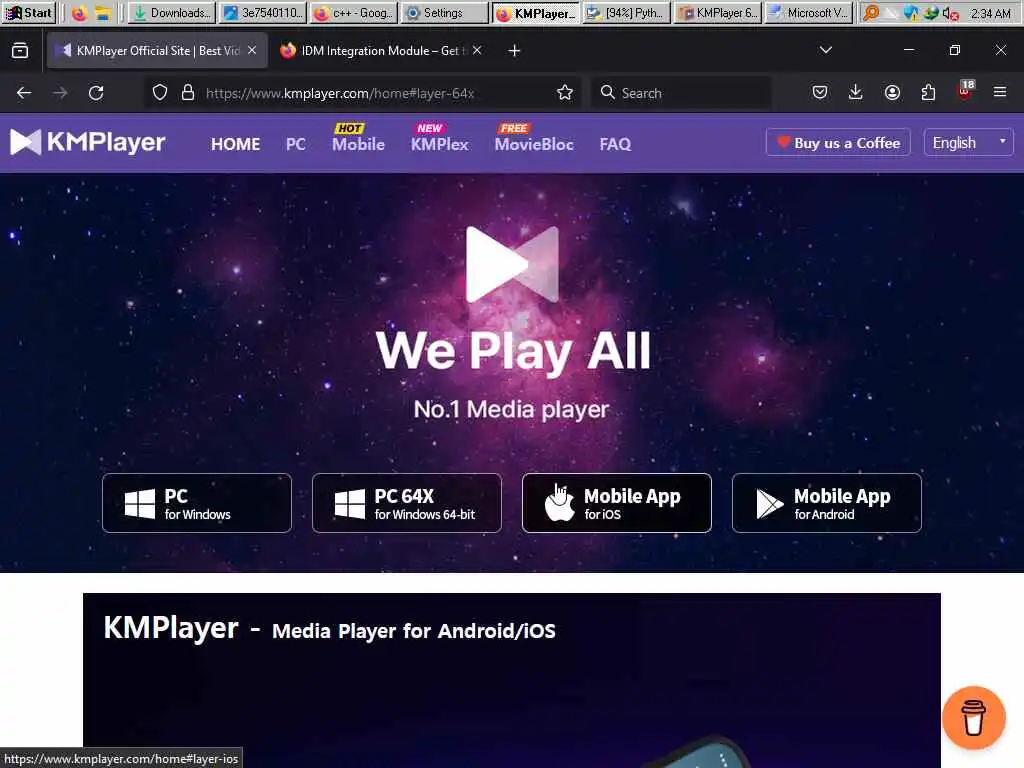Select Mobile App for iOS button
This screenshot has width=1024, height=768.
(616, 503)
